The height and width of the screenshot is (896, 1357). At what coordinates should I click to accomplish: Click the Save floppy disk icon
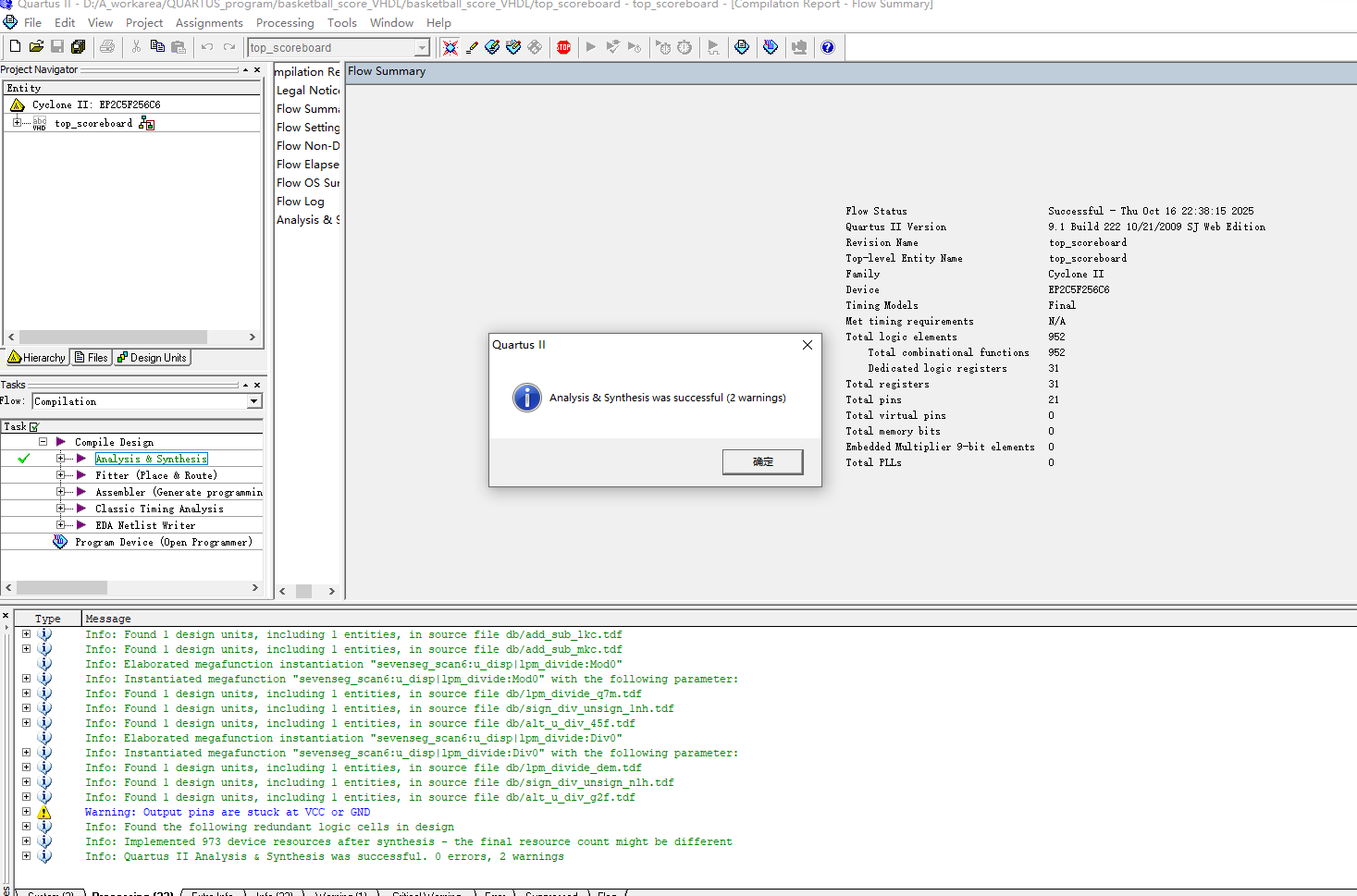(x=57, y=47)
